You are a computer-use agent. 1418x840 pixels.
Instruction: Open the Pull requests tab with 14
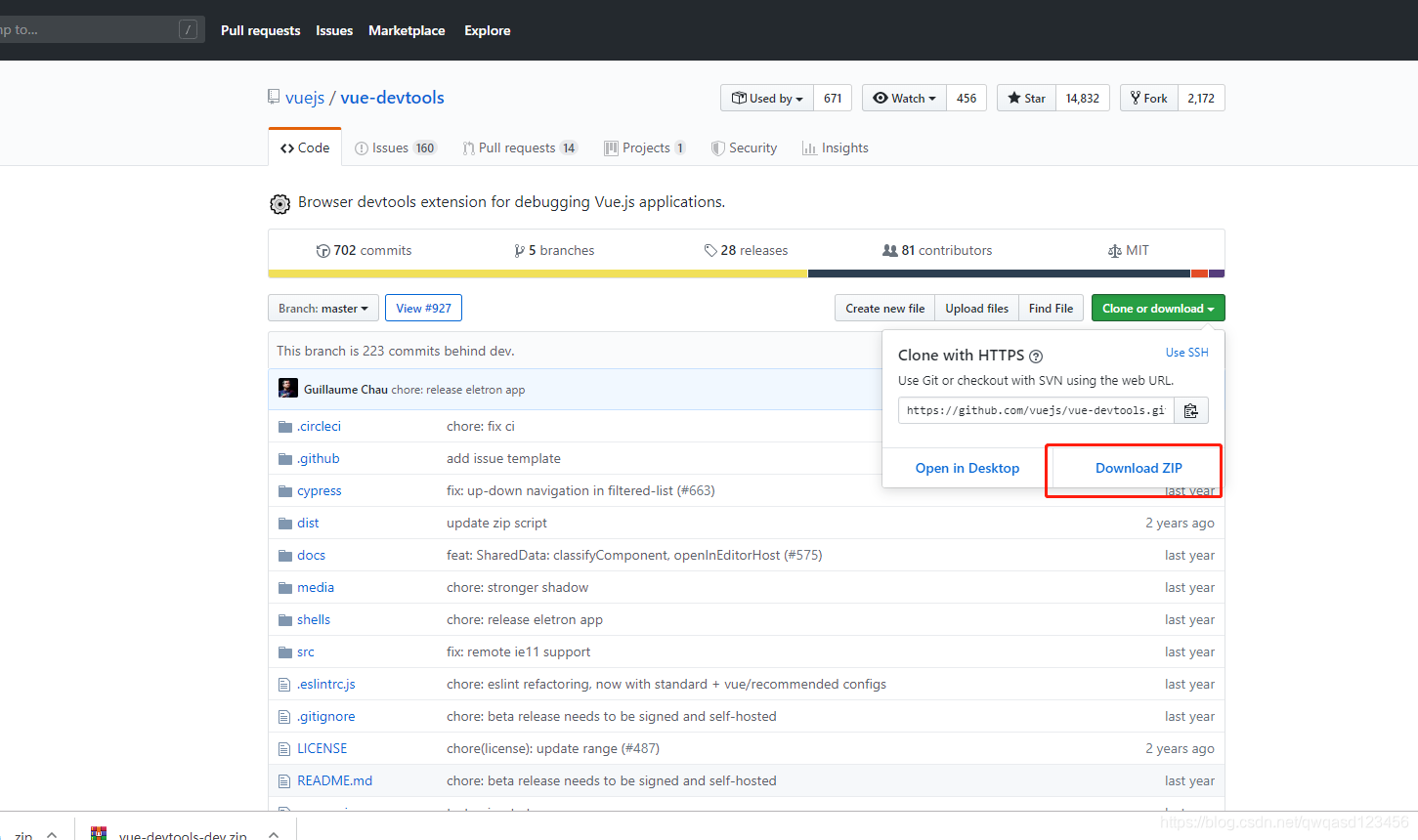click(x=520, y=147)
